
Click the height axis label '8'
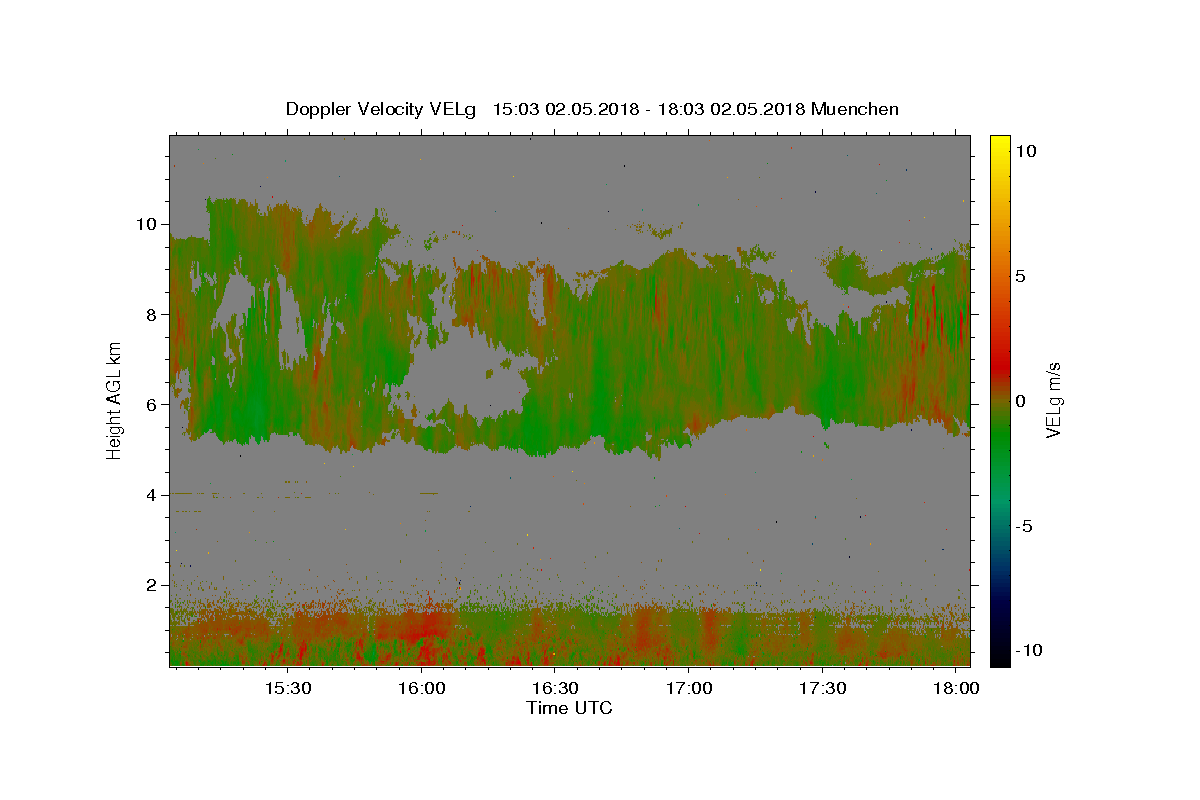tap(153, 314)
